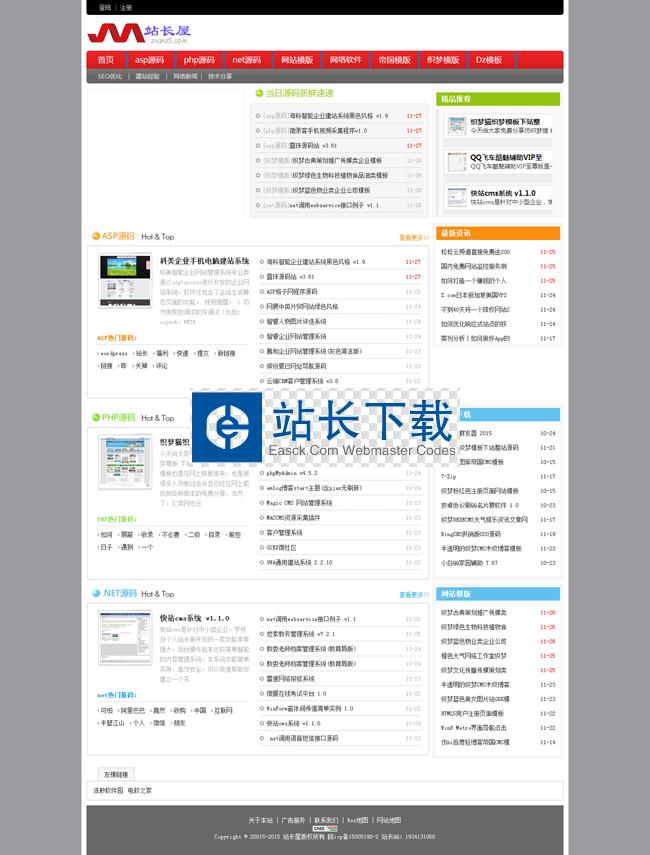Open 'YYA通用建站系统 2.2.10' entry
Screen dimensions: 650x855
point(299,562)
